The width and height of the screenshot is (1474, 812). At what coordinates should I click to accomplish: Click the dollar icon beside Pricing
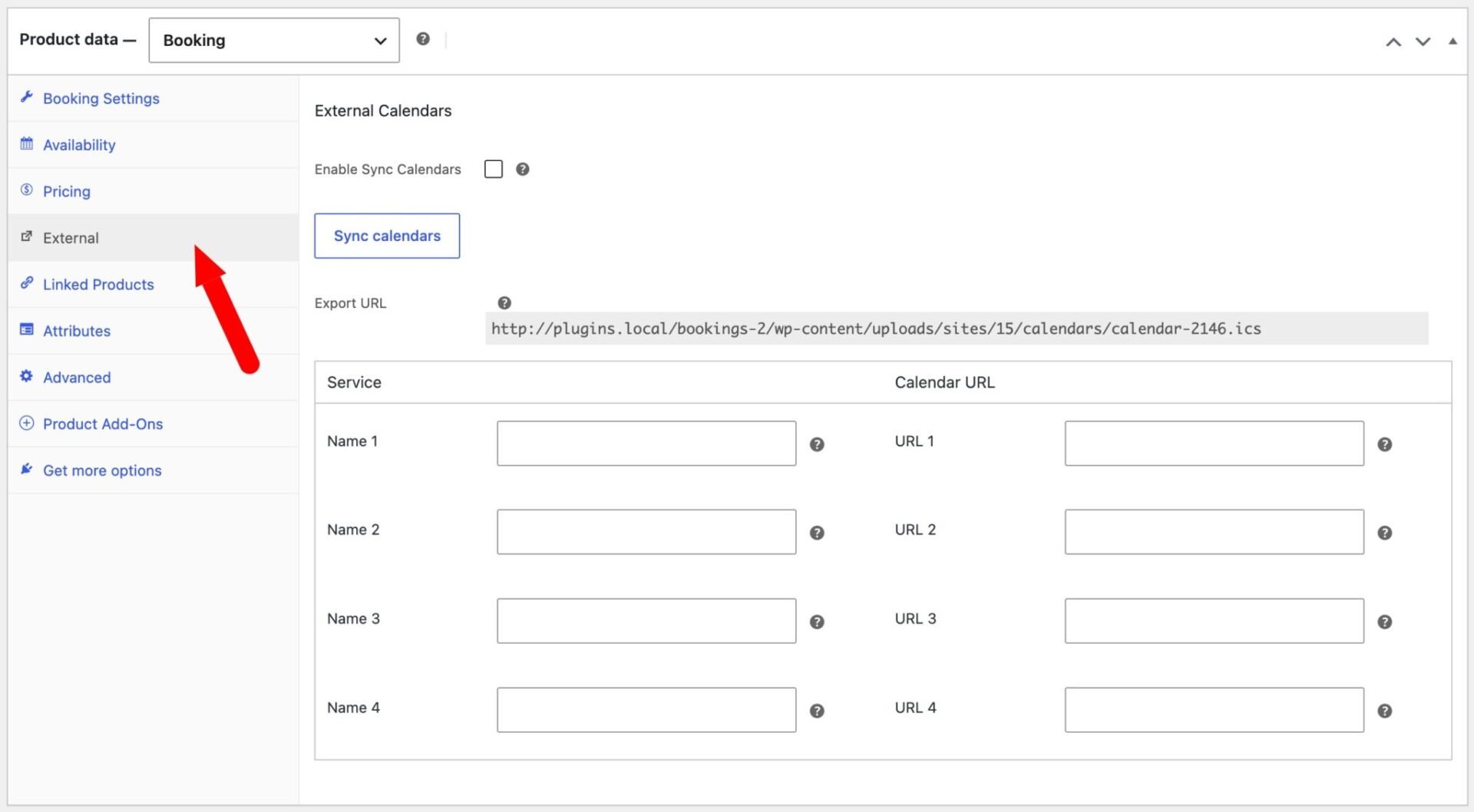tap(26, 190)
